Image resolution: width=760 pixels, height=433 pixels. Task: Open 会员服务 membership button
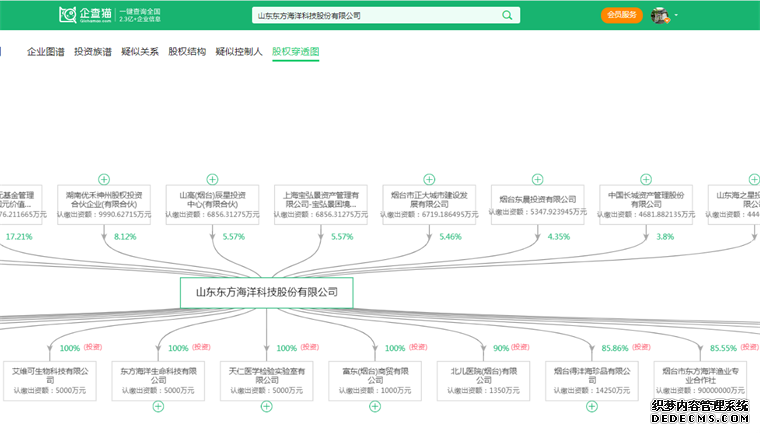[622, 15]
